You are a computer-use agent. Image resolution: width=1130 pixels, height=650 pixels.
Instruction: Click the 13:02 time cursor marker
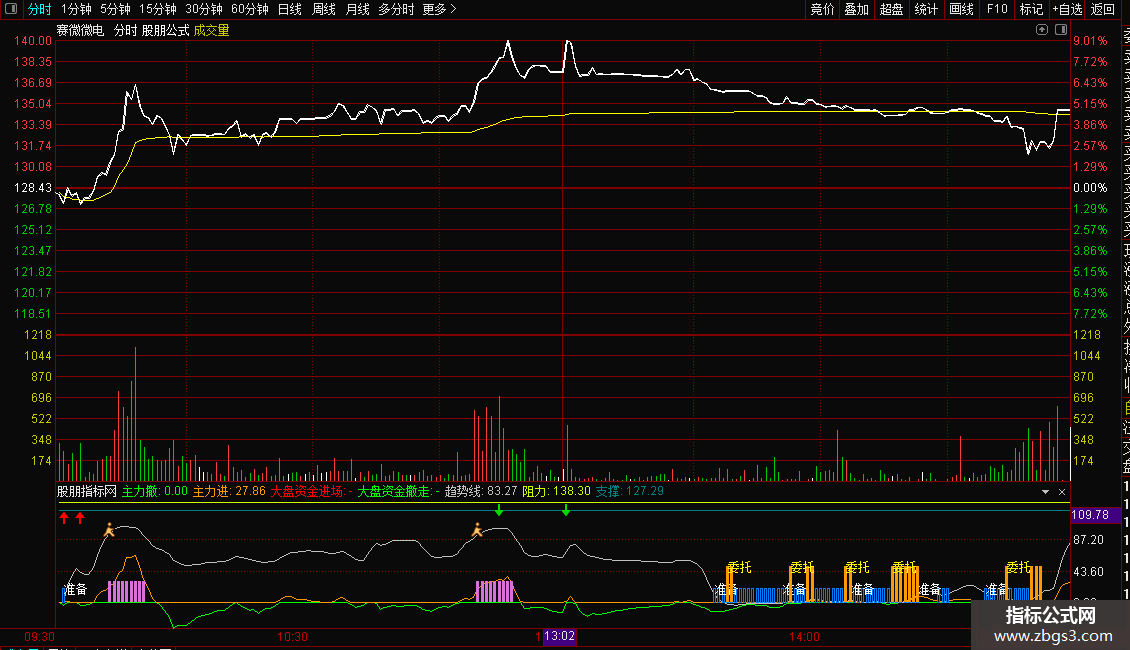pyautogui.click(x=559, y=636)
